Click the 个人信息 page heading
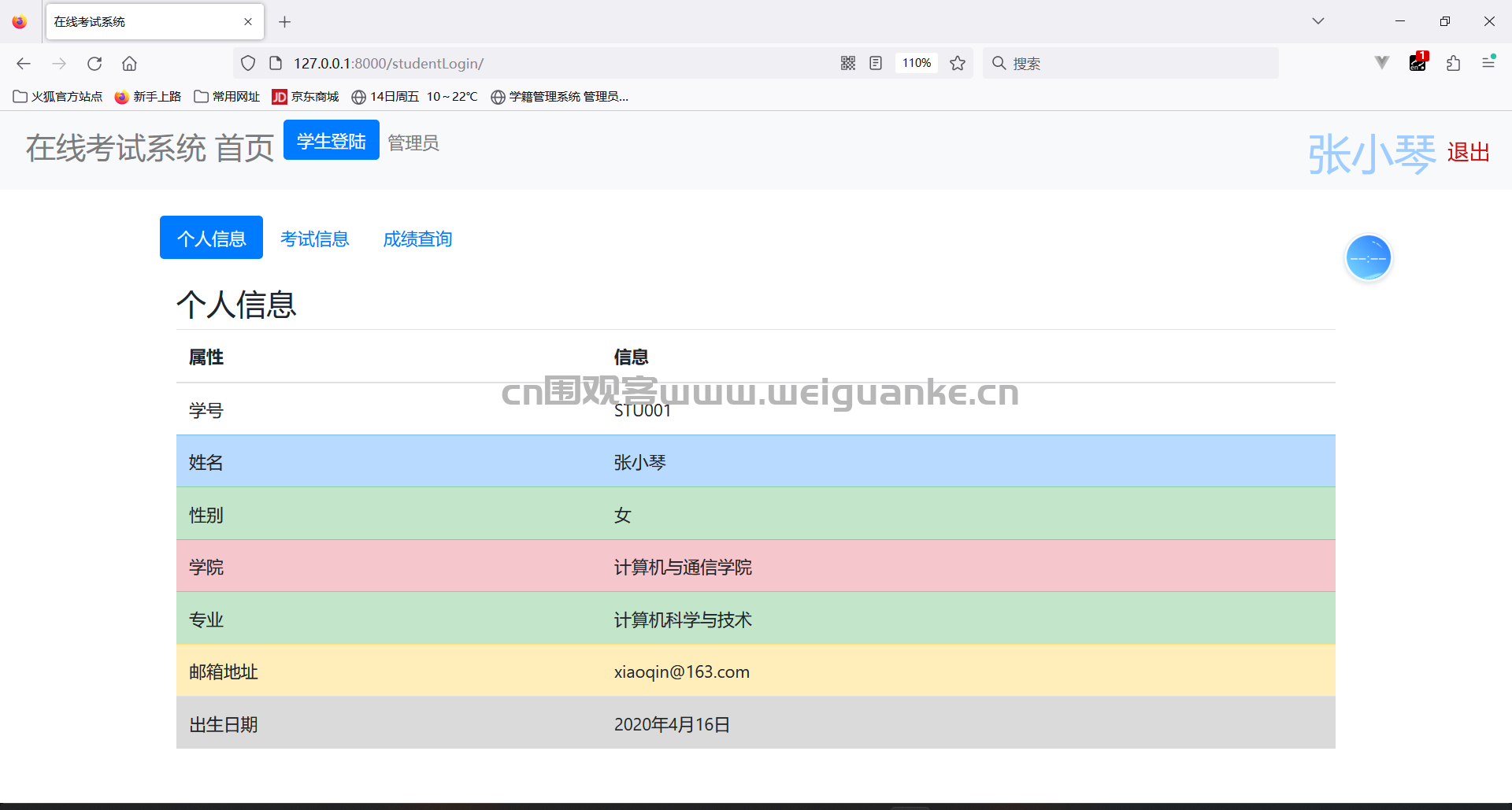 coord(236,305)
